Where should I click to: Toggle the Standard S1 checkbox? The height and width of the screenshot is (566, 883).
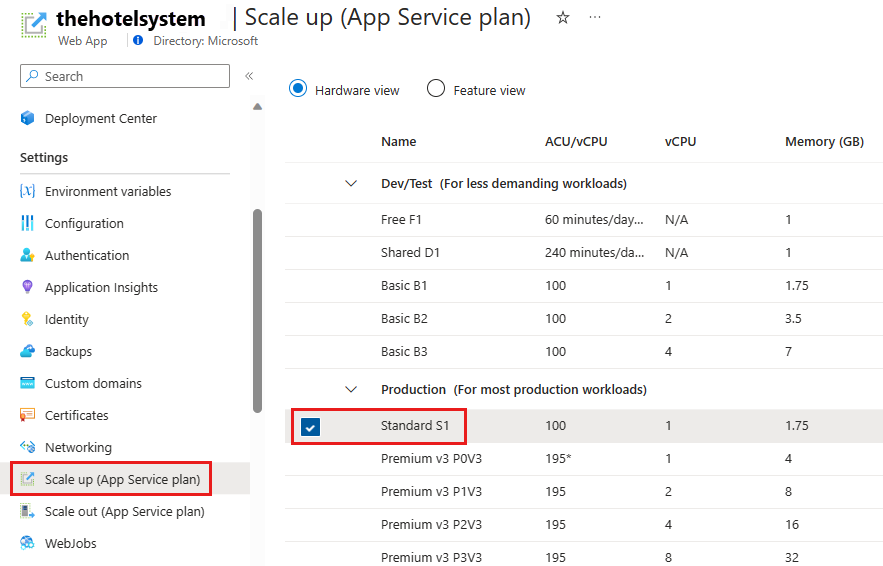coord(310,427)
